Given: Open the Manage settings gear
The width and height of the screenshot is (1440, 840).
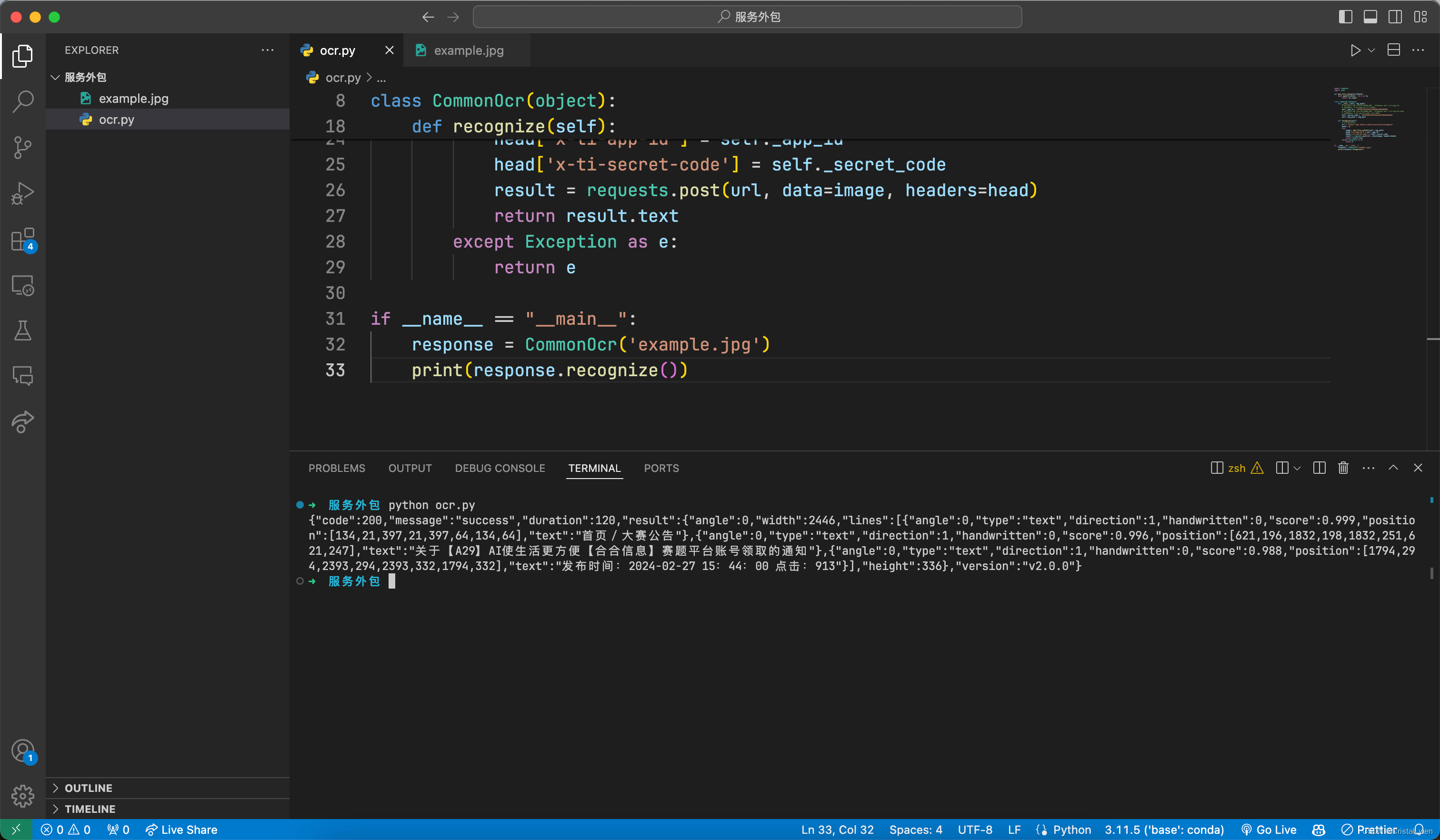Looking at the screenshot, I should click(23, 795).
